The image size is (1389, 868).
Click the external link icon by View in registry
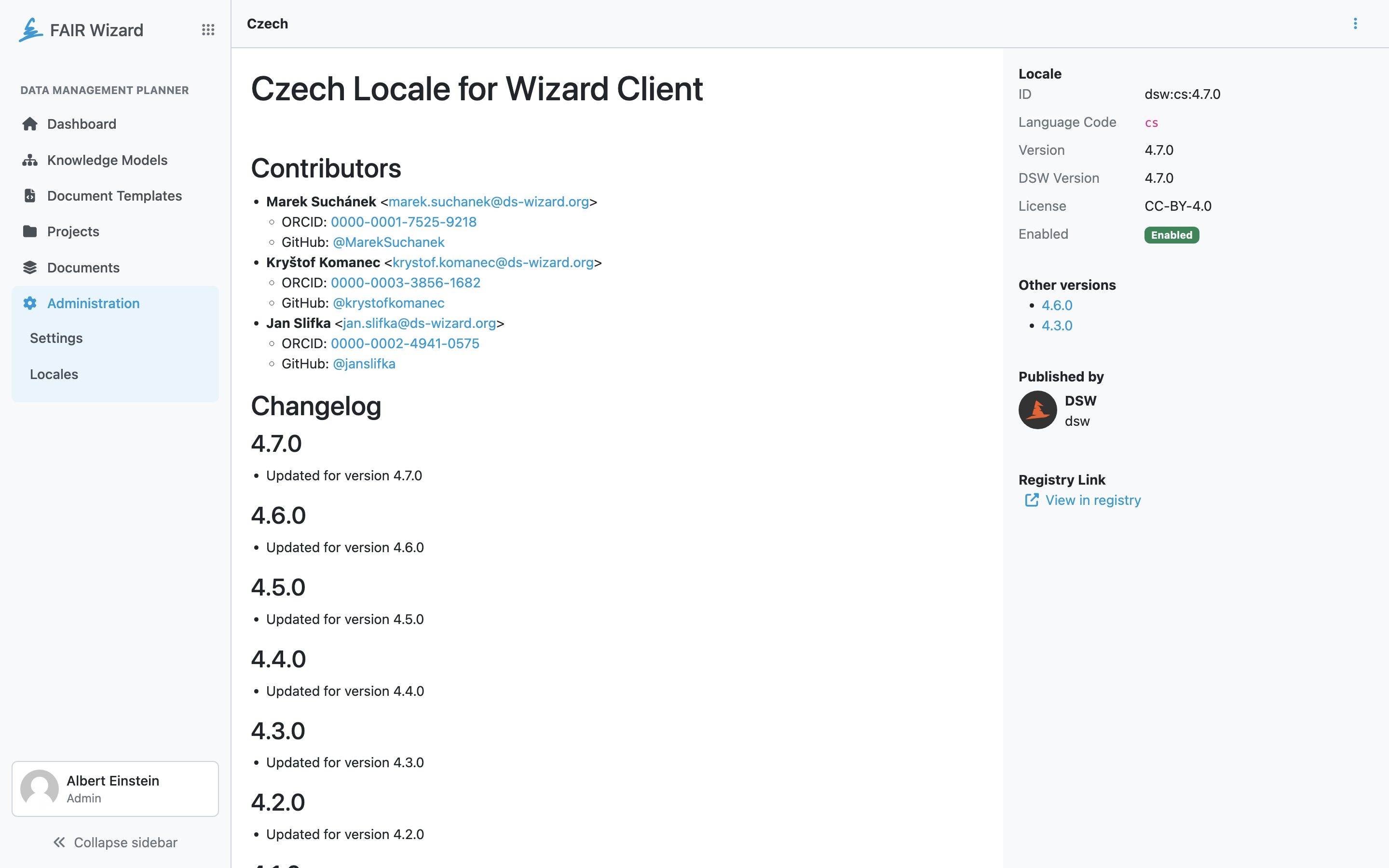1032,500
